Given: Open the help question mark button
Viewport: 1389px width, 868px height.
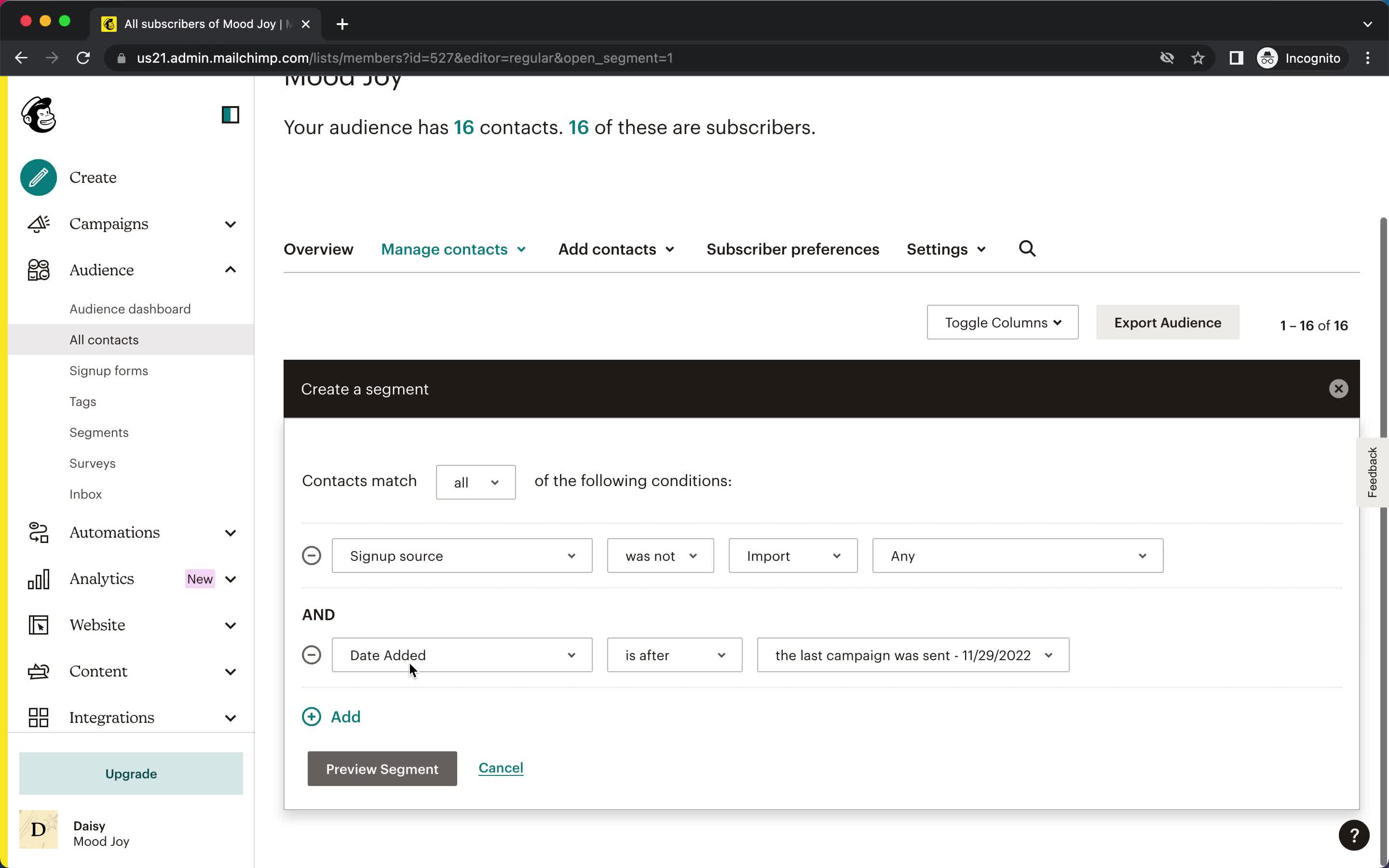Looking at the screenshot, I should (1353, 835).
